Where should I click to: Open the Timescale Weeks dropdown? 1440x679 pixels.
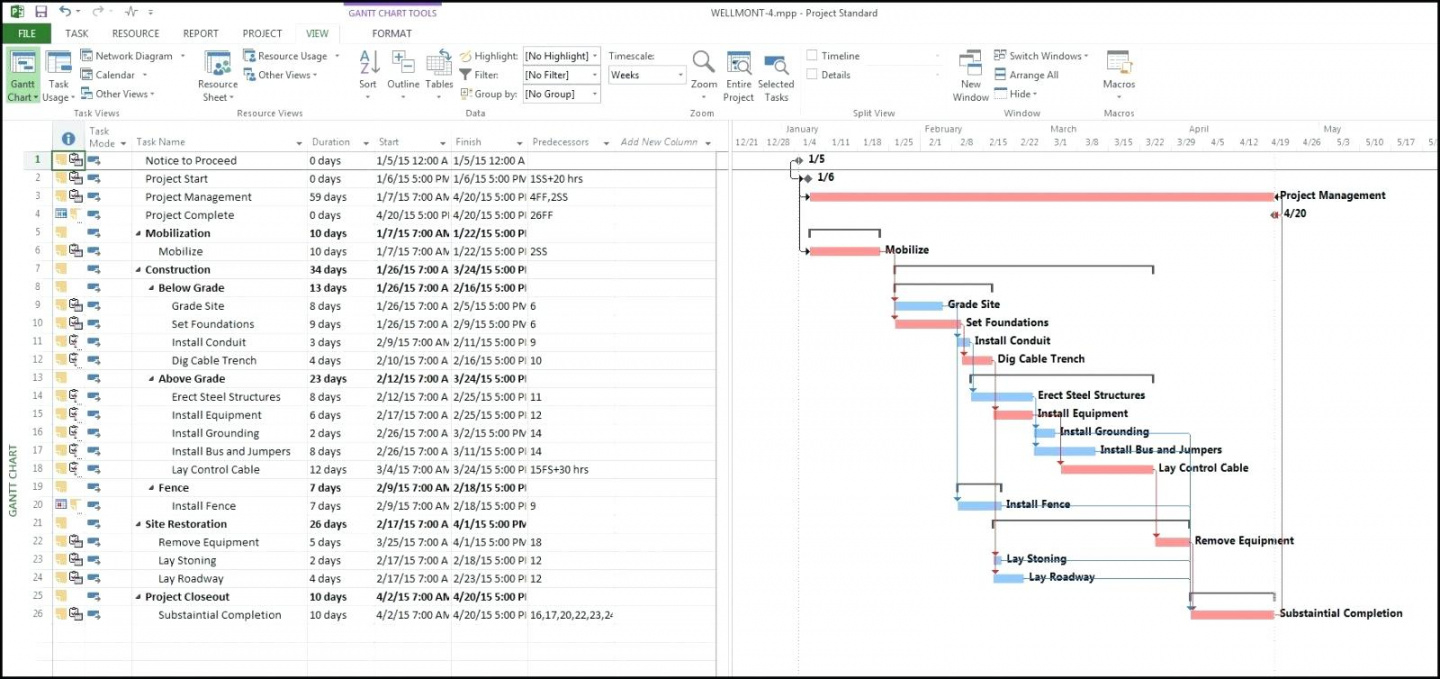pos(680,75)
